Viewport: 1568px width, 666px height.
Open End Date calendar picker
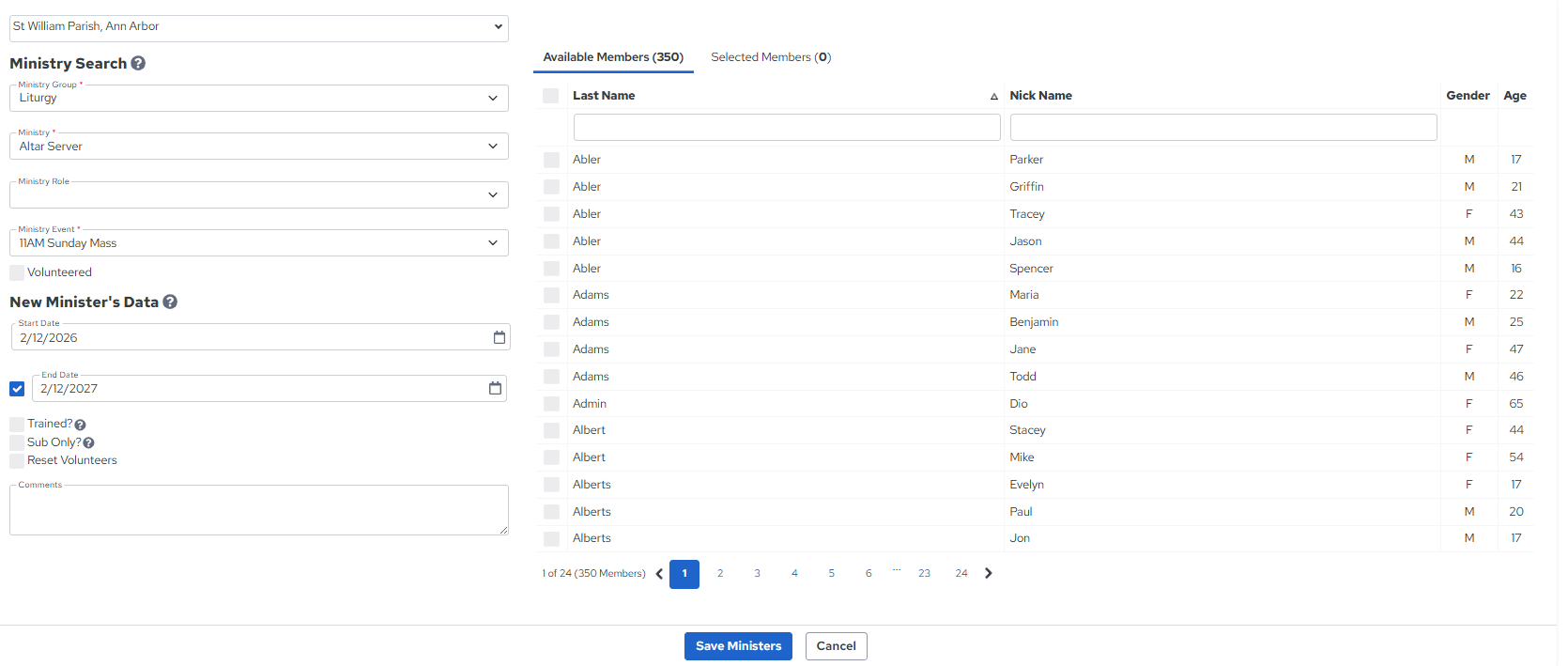click(x=495, y=388)
